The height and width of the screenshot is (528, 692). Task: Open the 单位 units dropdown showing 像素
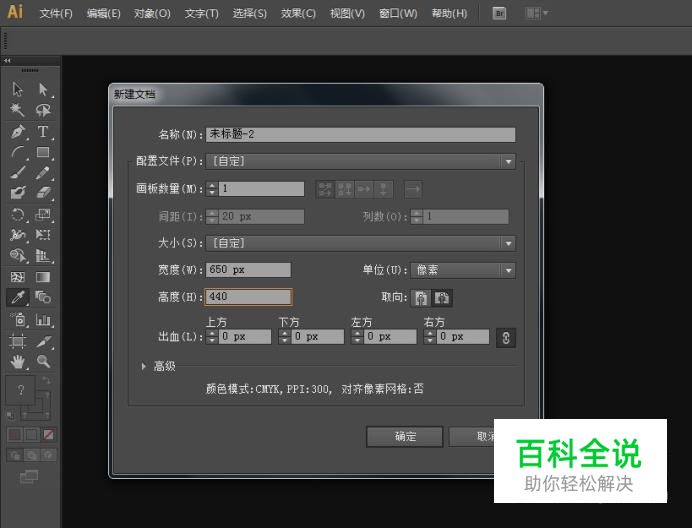point(463,270)
